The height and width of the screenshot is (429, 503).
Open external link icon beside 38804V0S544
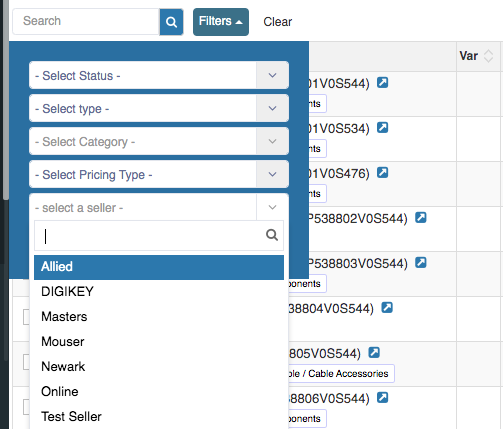click(387, 307)
